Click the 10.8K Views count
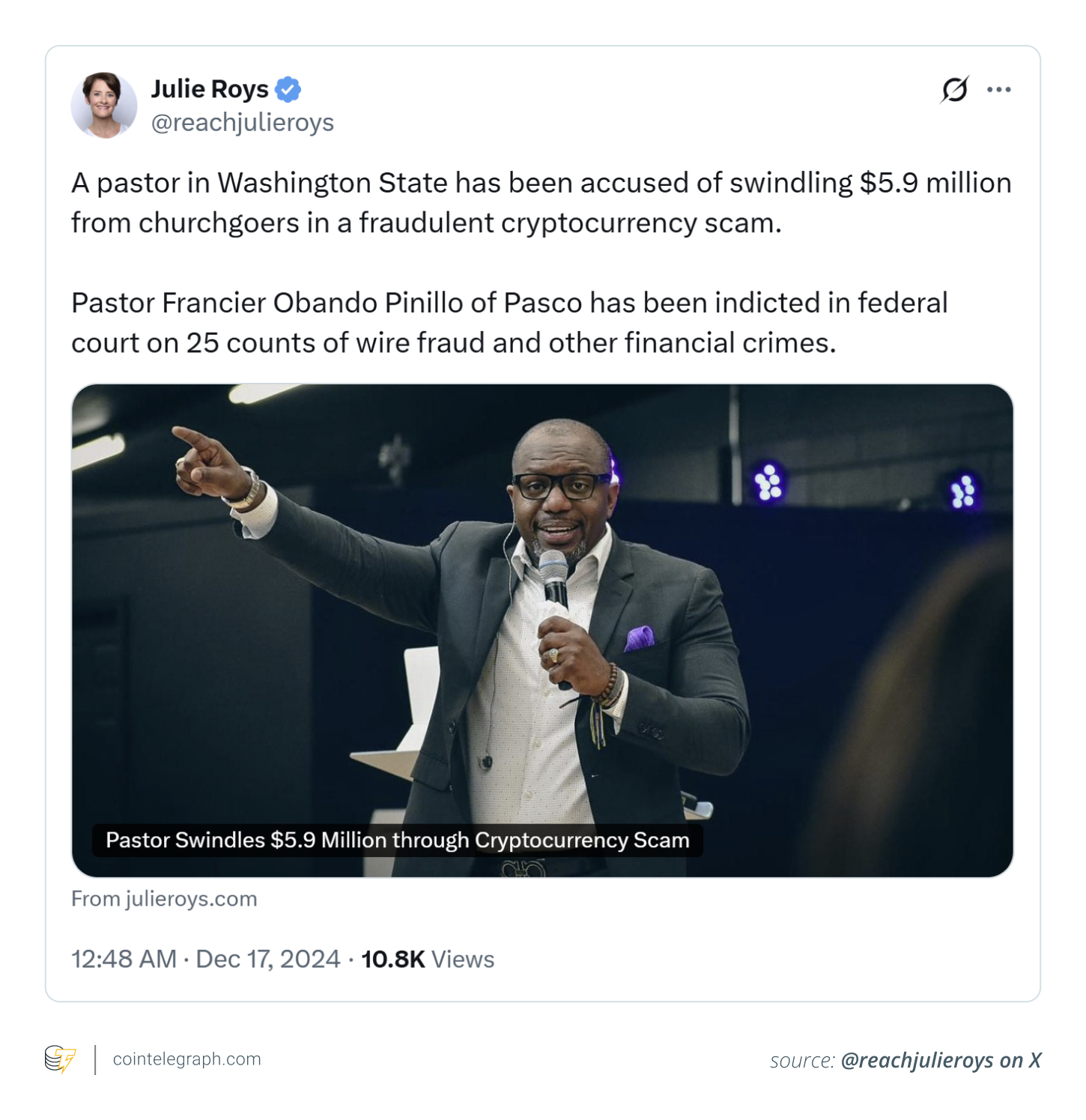The image size is (1086, 1120). point(428,959)
